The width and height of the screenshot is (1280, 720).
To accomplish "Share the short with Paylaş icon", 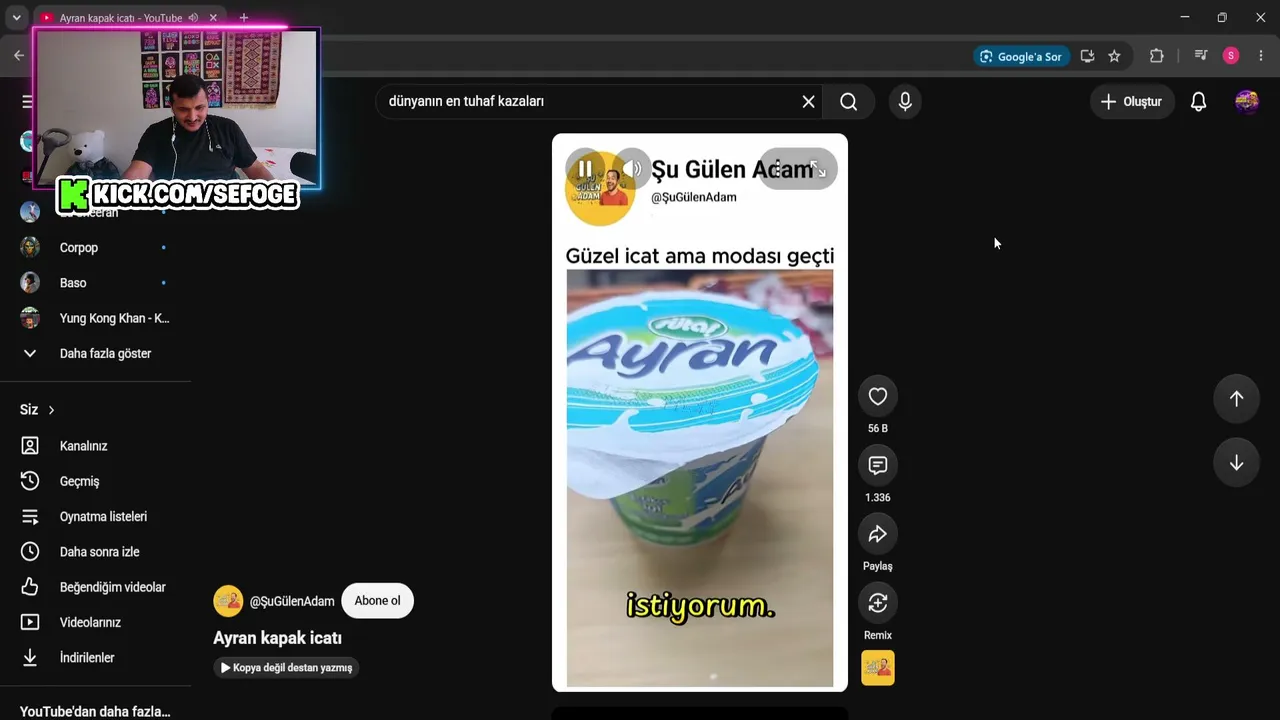I will (x=878, y=534).
